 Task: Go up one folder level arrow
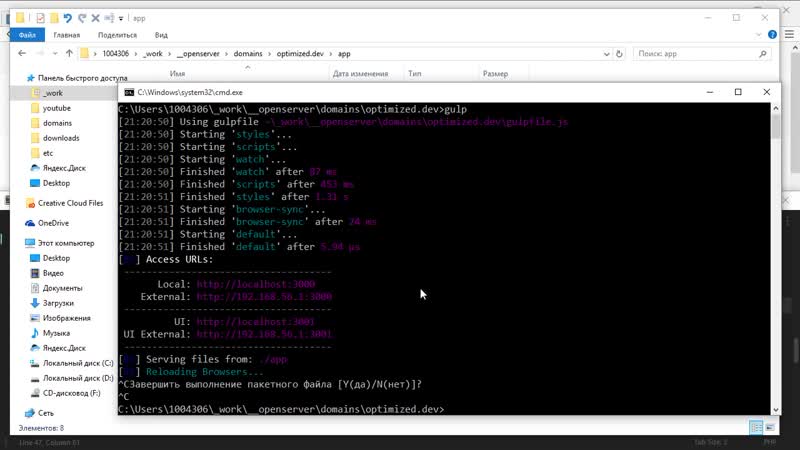tap(69, 53)
